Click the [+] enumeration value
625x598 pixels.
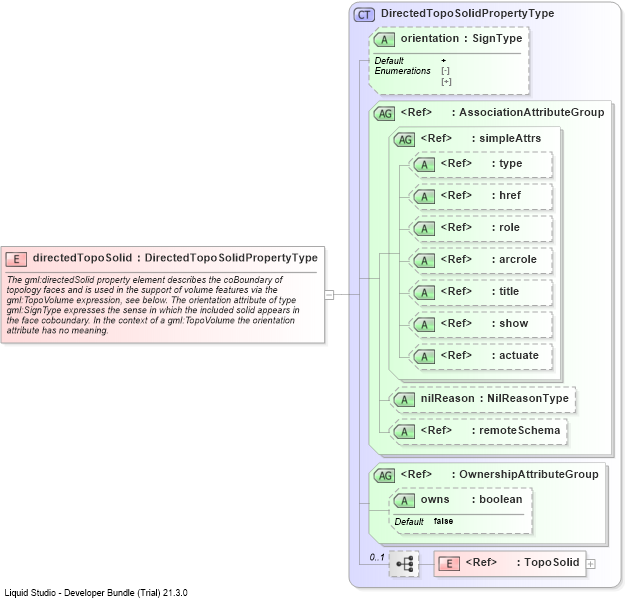[x=446, y=82]
